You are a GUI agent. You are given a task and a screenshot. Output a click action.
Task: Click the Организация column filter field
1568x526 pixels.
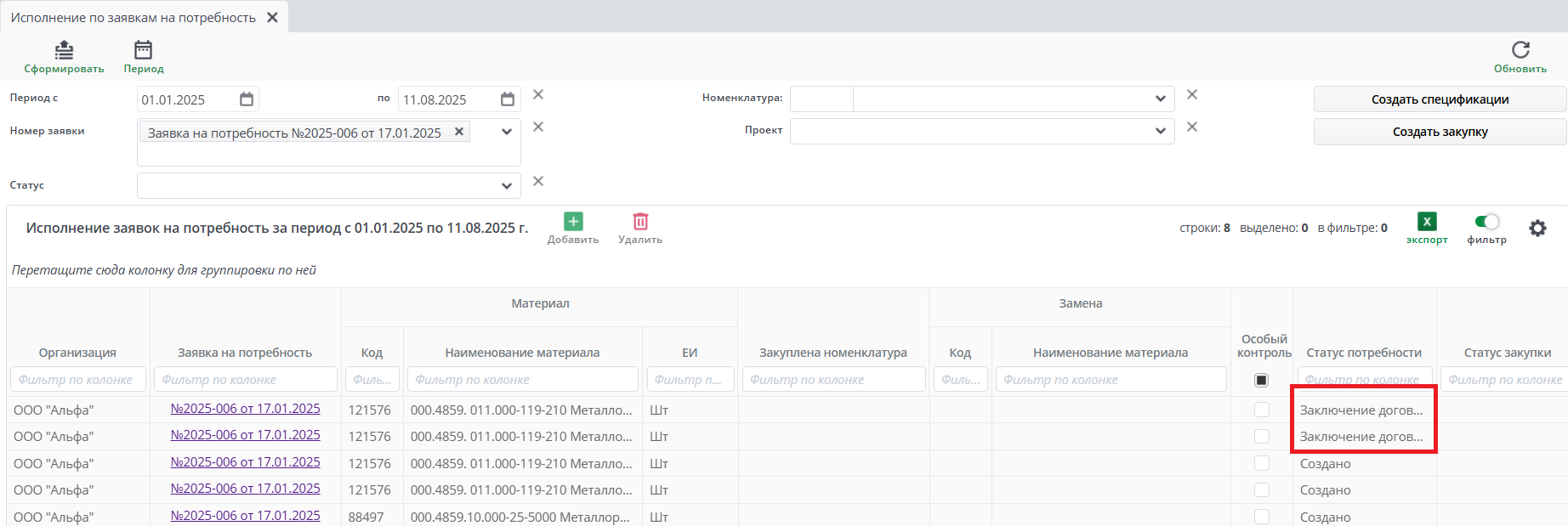click(x=78, y=380)
